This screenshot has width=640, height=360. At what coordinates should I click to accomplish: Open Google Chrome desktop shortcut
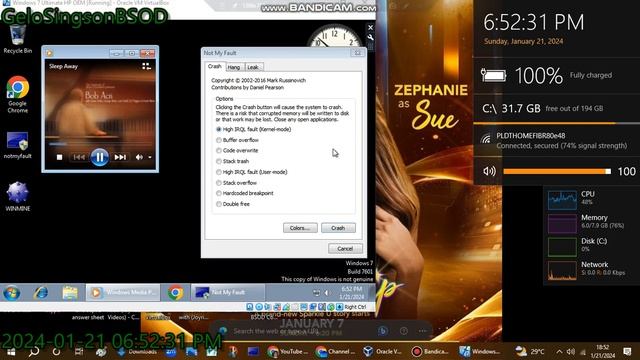(x=18, y=94)
